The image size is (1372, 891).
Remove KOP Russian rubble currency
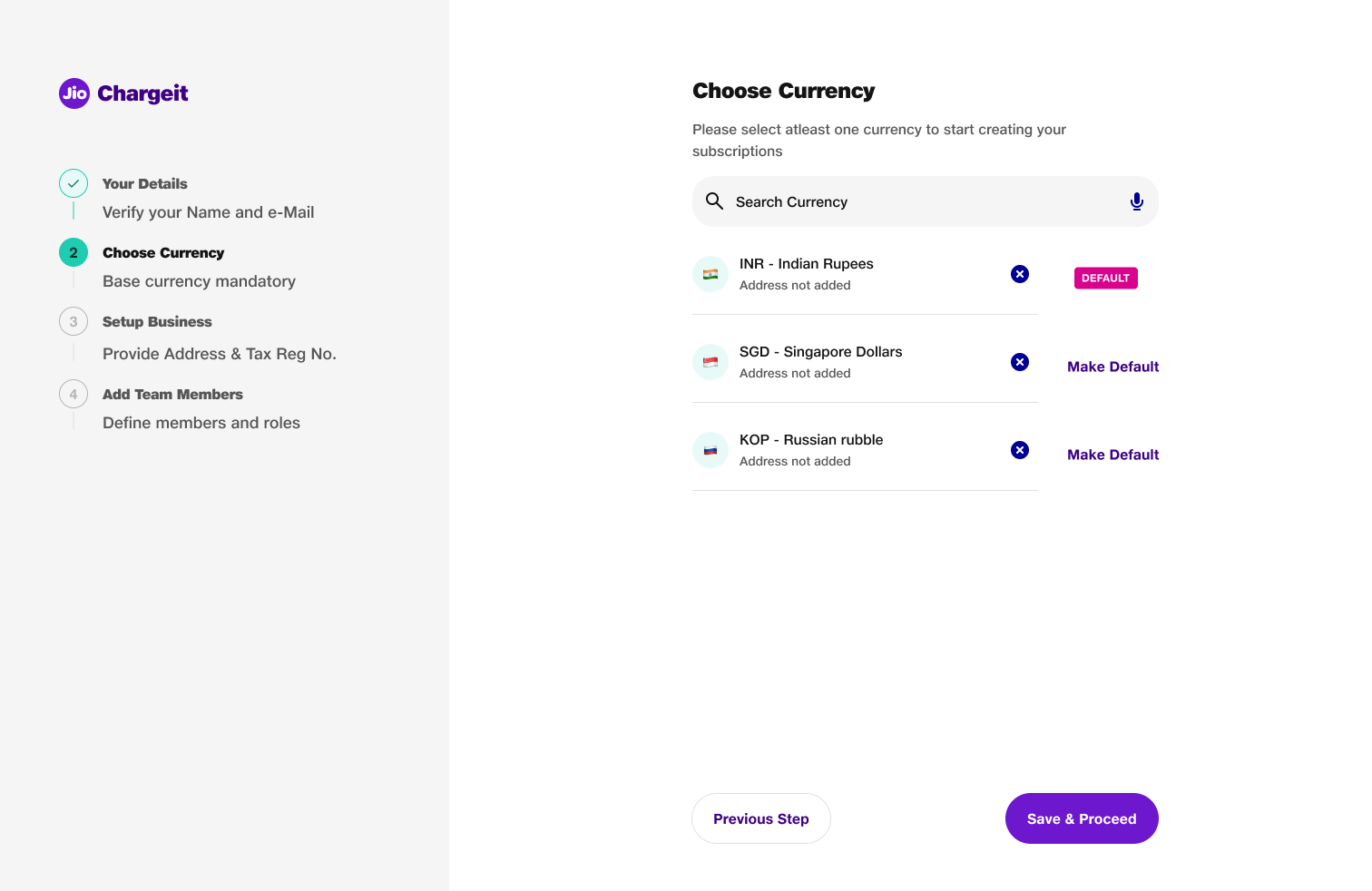1020,450
